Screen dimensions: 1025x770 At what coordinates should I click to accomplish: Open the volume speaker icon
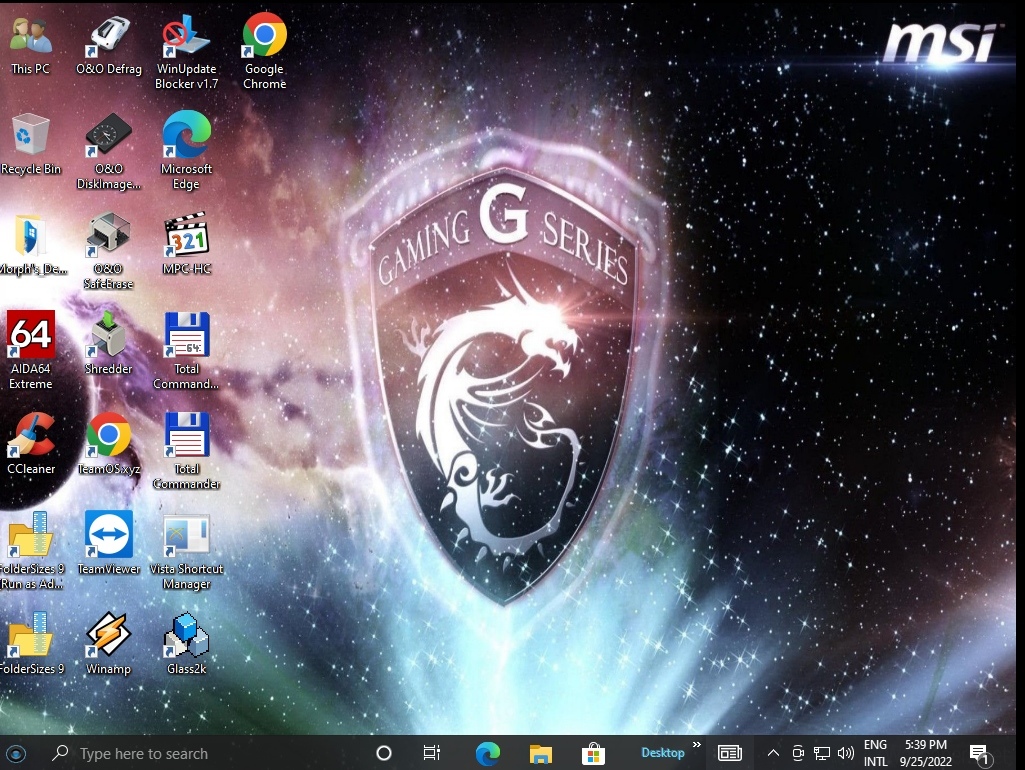[x=845, y=754]
